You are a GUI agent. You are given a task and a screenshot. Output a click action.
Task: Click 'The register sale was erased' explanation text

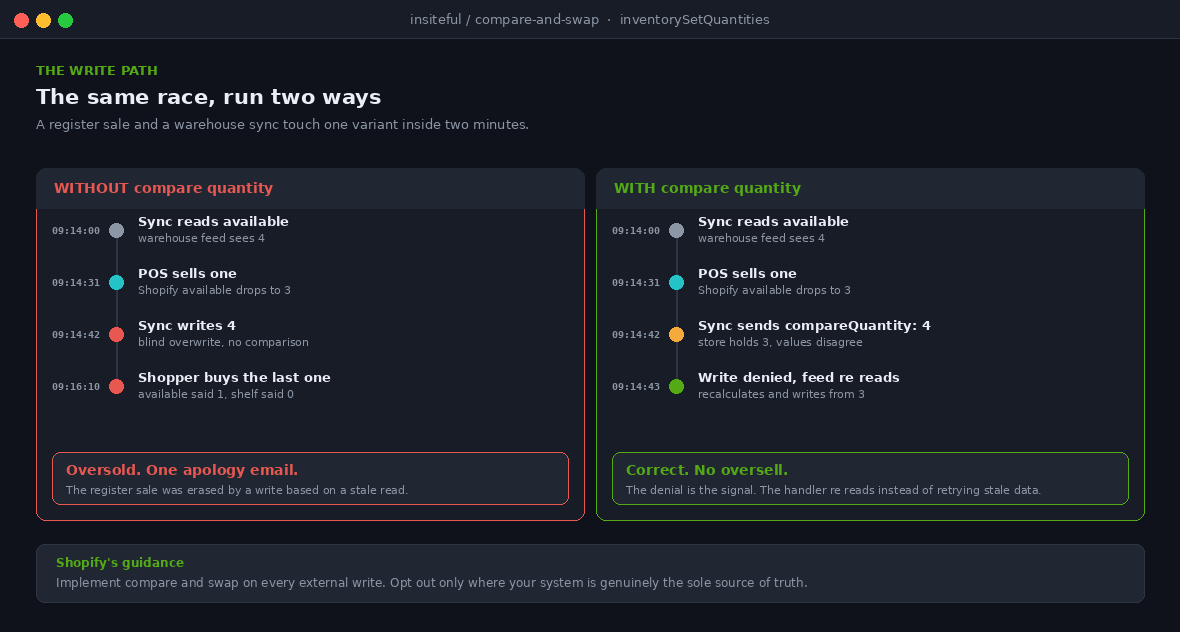tap(237, 491)
